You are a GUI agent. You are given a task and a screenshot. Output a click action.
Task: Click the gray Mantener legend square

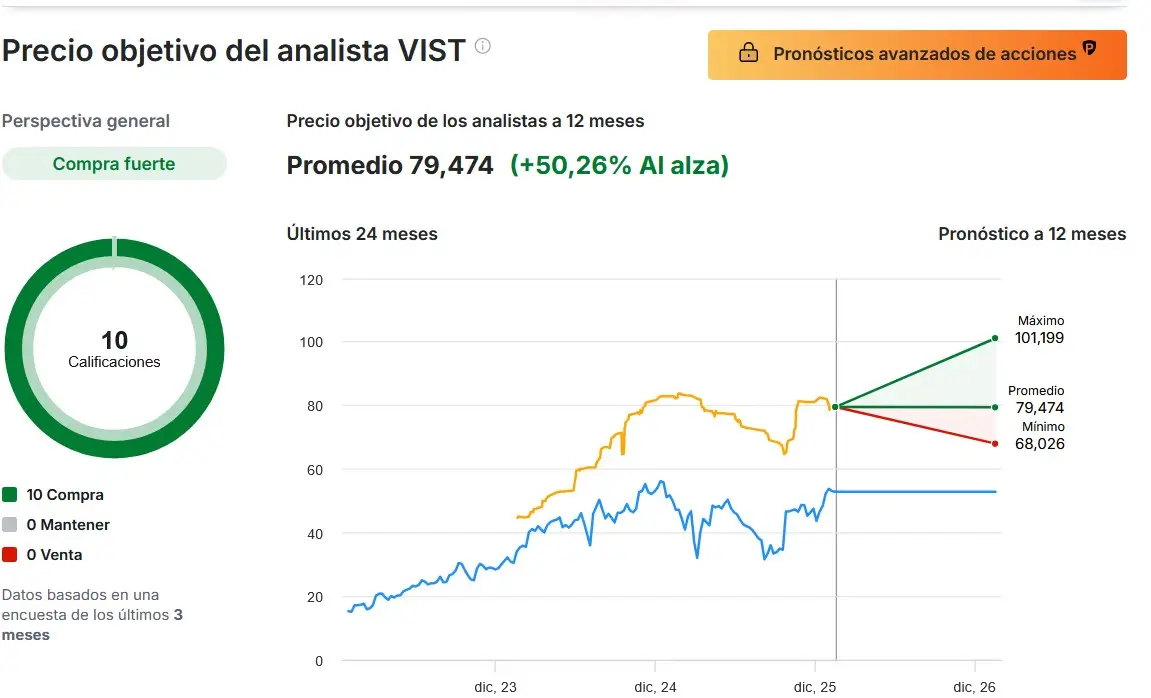click(10, 525)
